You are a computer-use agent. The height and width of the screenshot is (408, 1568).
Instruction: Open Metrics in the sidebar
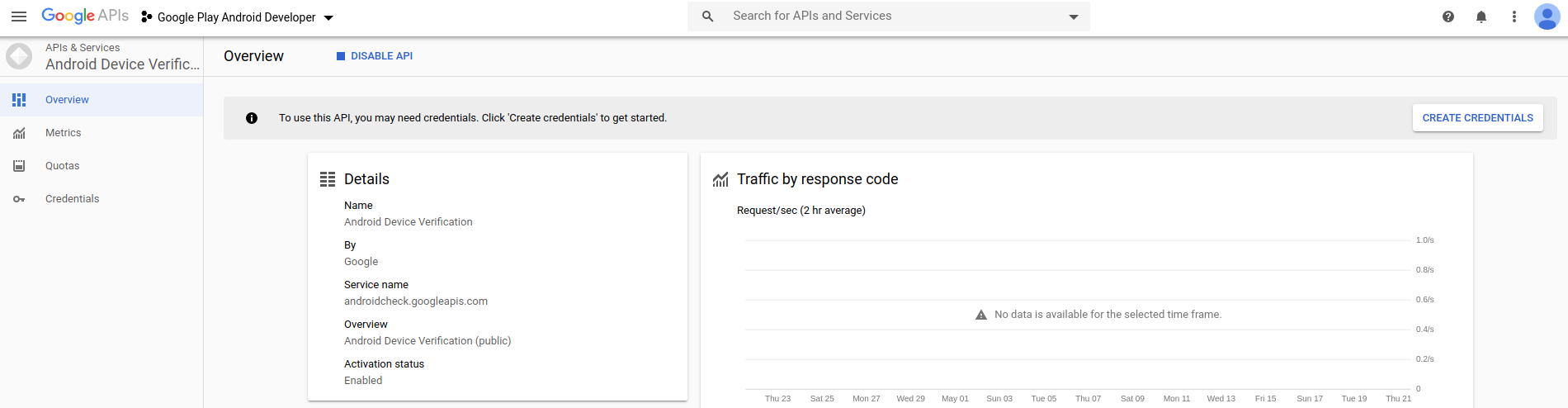click(x=63, y=133)
